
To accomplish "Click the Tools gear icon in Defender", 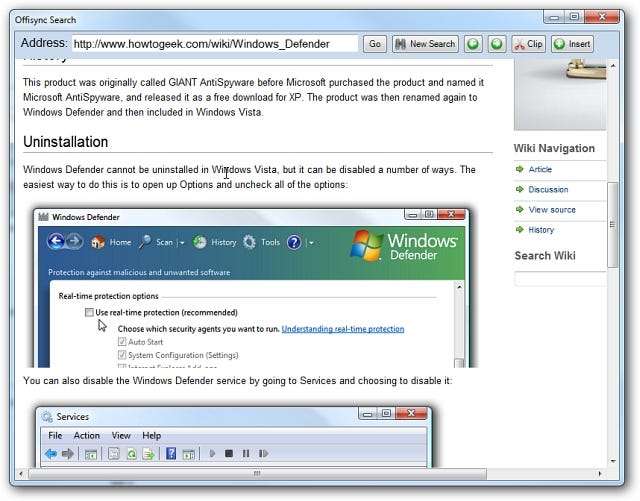I will click(249, 243).
